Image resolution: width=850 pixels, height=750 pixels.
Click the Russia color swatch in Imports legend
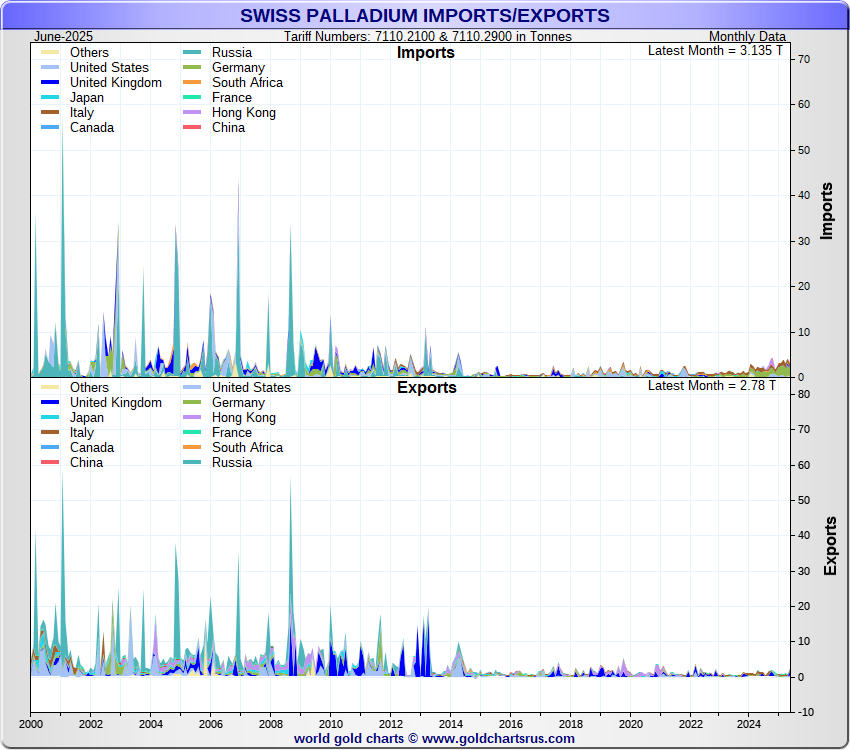(x=194, y=53)
